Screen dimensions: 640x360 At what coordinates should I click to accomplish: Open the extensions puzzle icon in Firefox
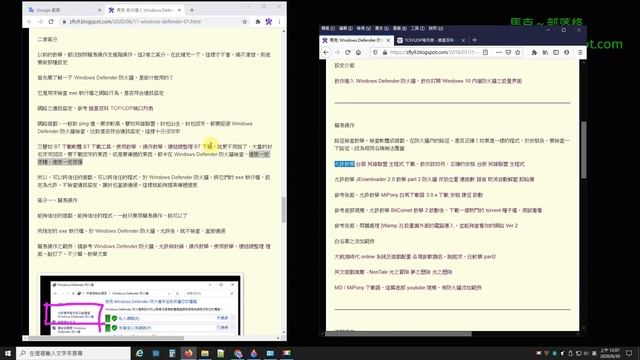coord(534,52)
